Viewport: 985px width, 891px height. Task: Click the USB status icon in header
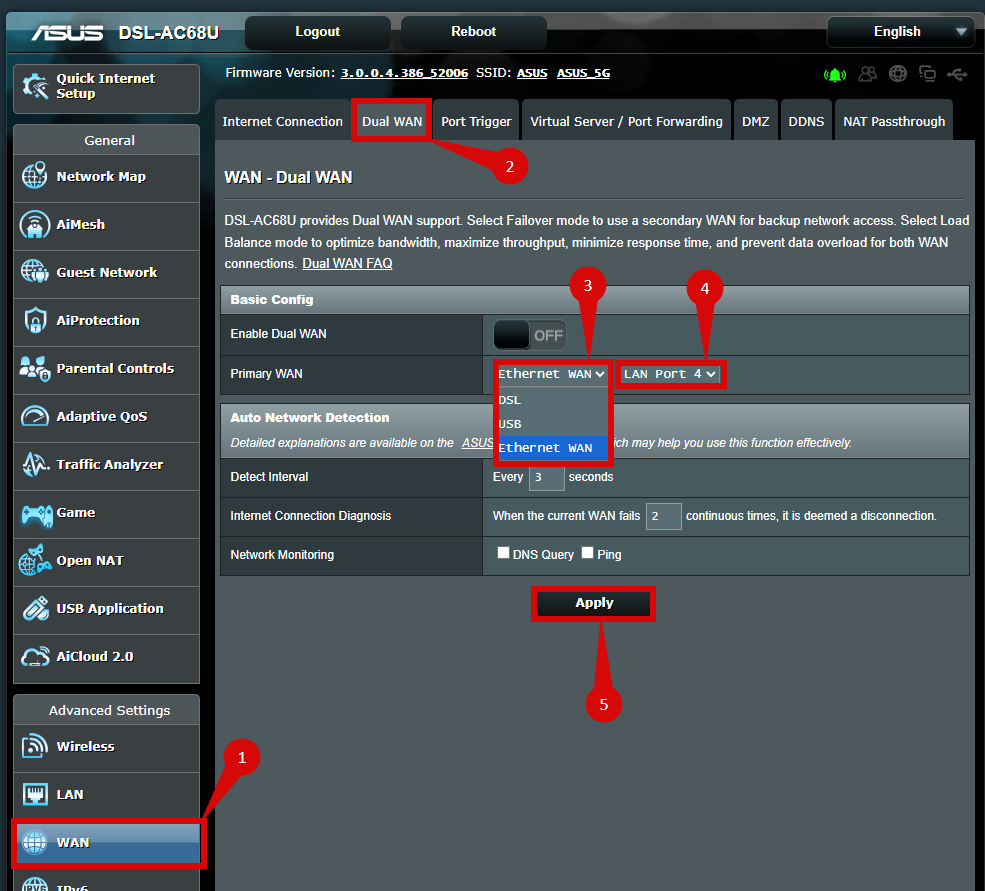coord(957,74)
